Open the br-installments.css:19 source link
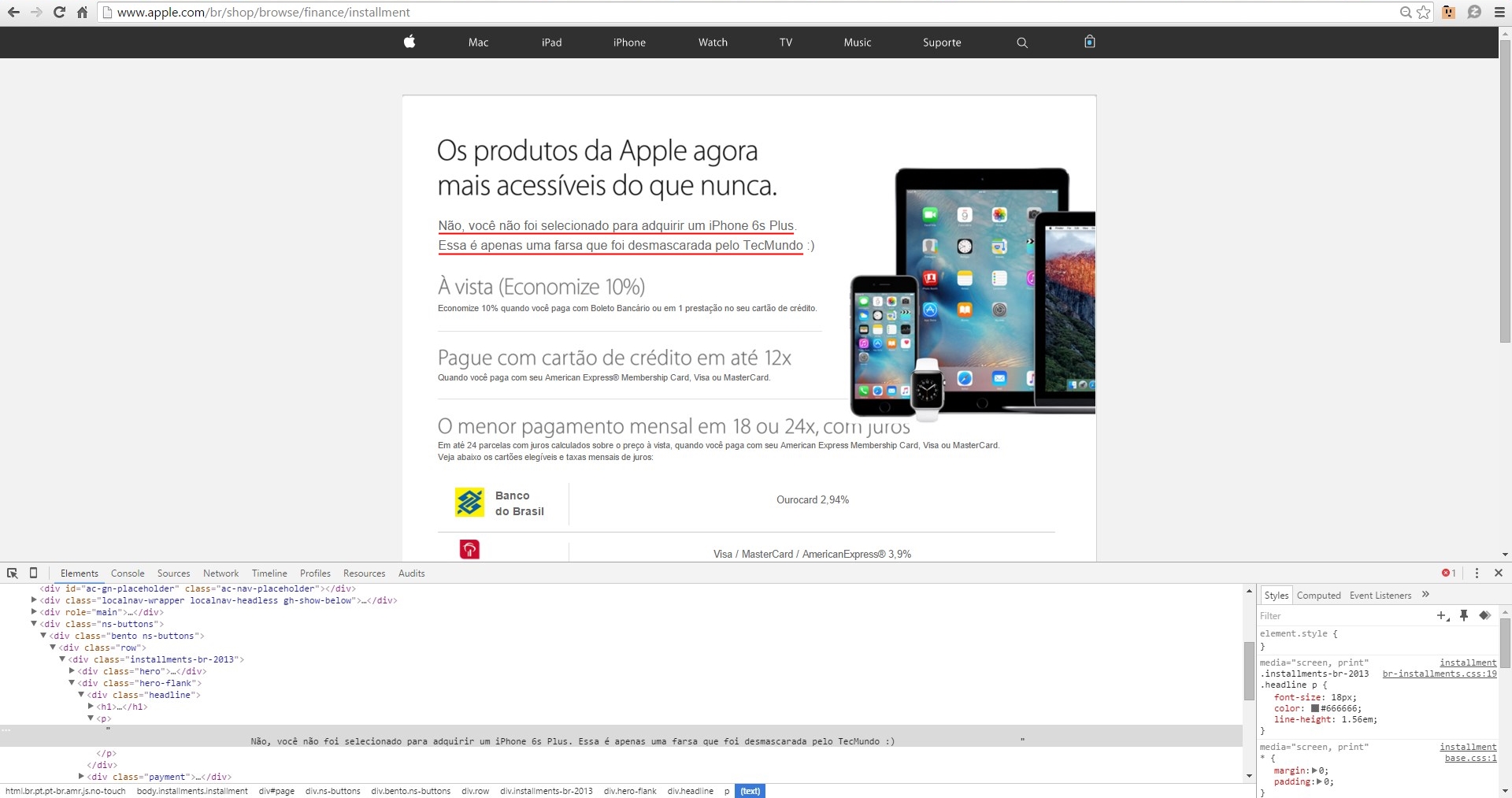1512x798 pixels. pyautogui.click(x=1440, y=674)
